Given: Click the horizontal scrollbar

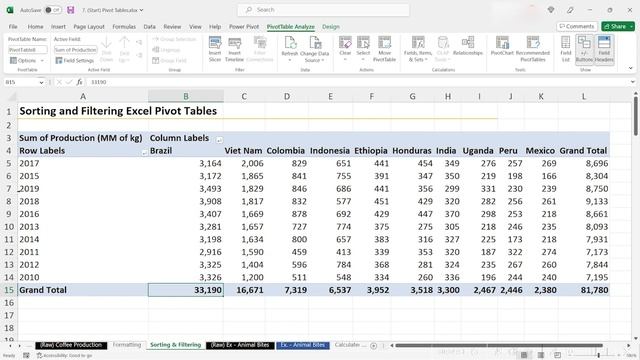Looking at the screenshot, I should point(499,346).
